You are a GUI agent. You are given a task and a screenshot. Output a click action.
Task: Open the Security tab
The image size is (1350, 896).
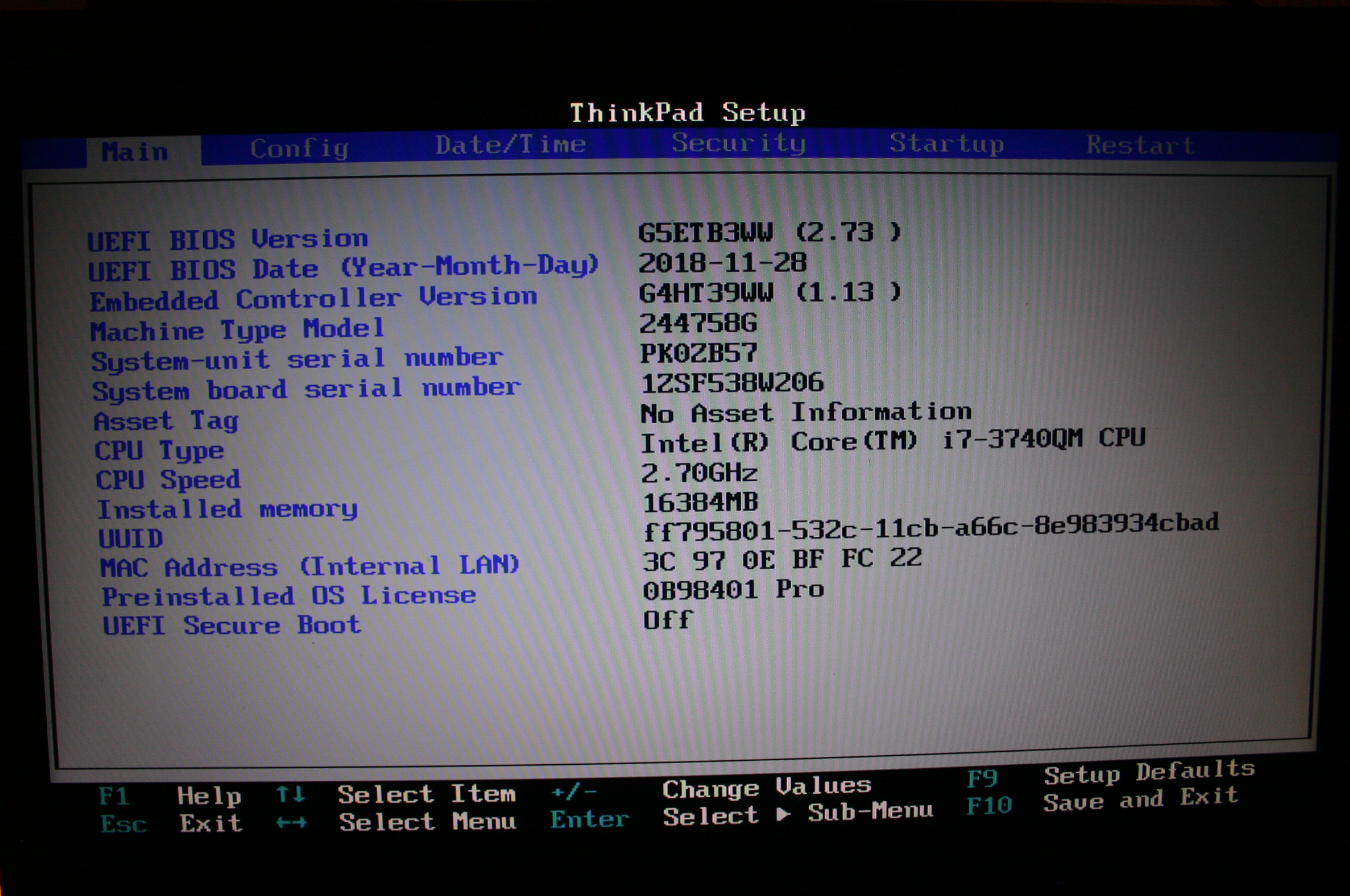coord(738,143)
